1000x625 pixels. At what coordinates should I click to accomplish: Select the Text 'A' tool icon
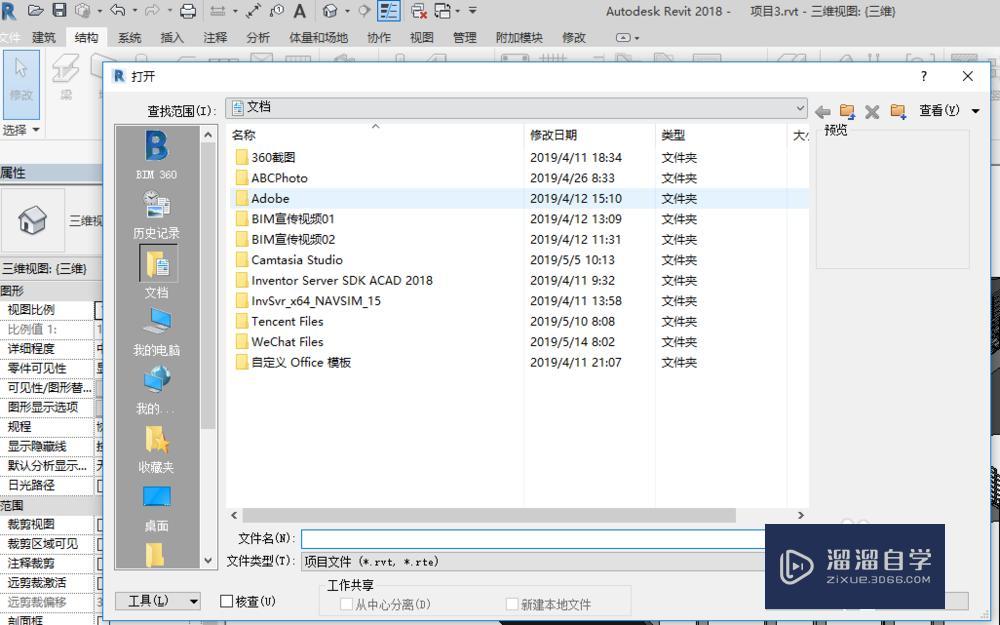[299, 10]
